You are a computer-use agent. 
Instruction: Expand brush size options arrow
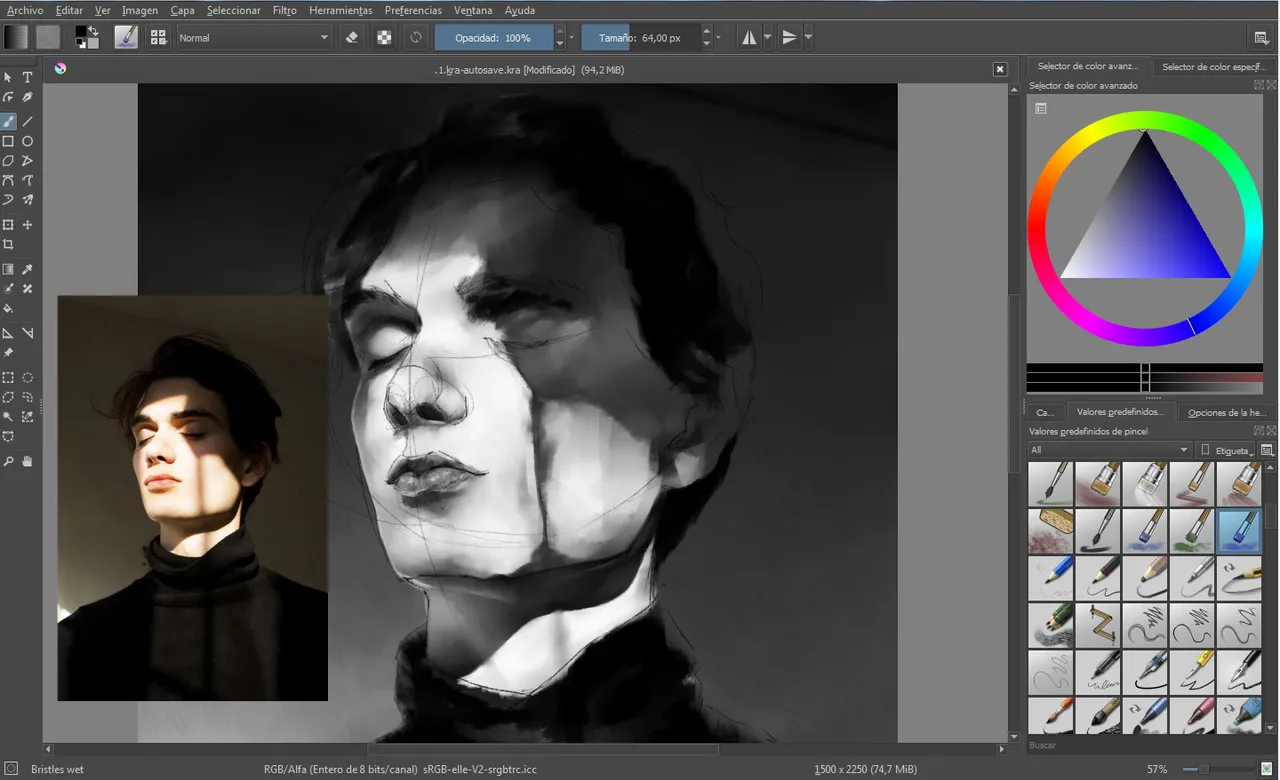719,38
